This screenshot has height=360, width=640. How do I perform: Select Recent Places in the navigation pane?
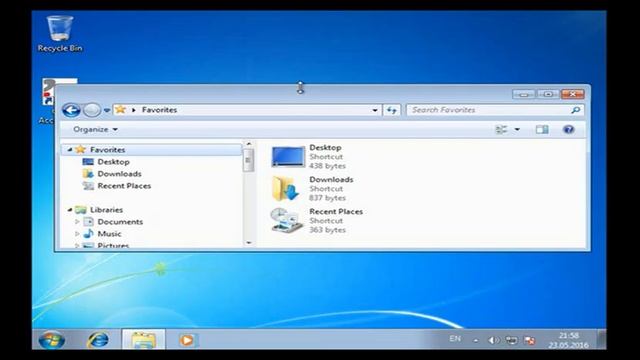click(x=124, y=186)
